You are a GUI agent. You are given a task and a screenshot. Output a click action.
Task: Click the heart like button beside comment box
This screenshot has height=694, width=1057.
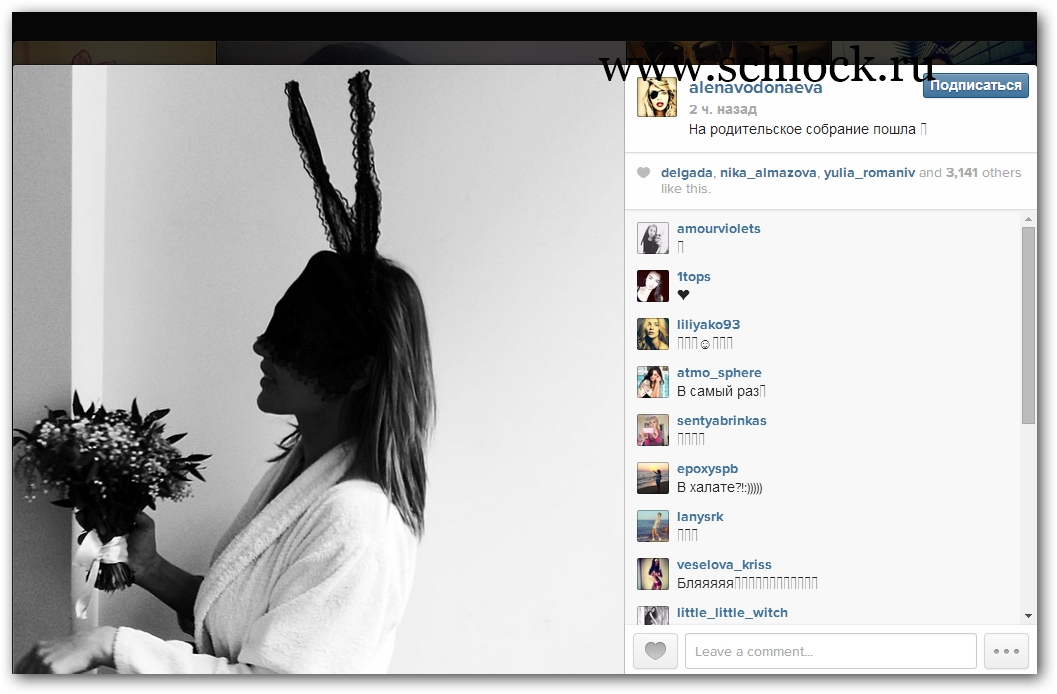coord(655,651)
